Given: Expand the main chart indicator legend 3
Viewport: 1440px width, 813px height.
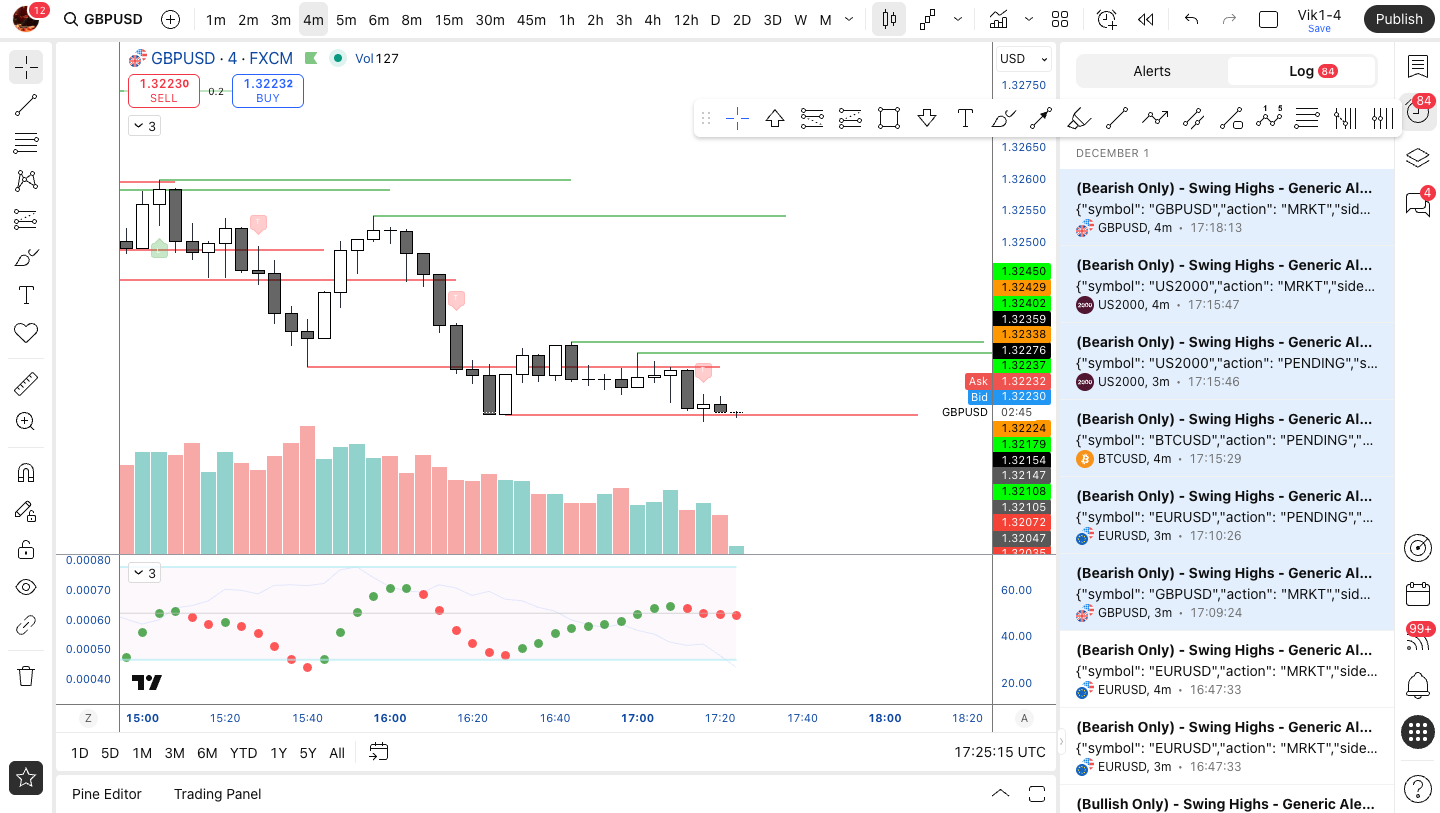Looking at the screenshot, I should [144, 126].
